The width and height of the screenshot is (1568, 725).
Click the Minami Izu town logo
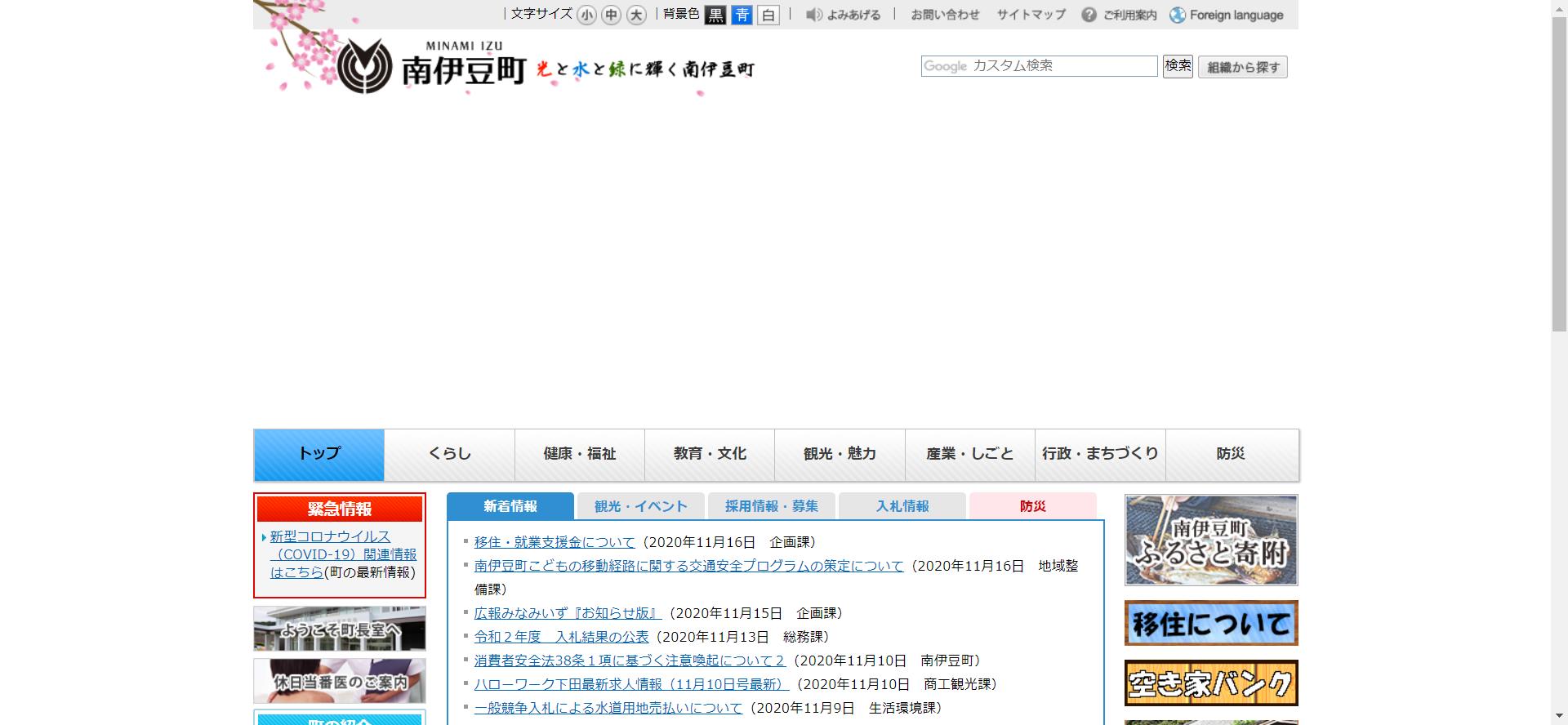tap(431, 67)
